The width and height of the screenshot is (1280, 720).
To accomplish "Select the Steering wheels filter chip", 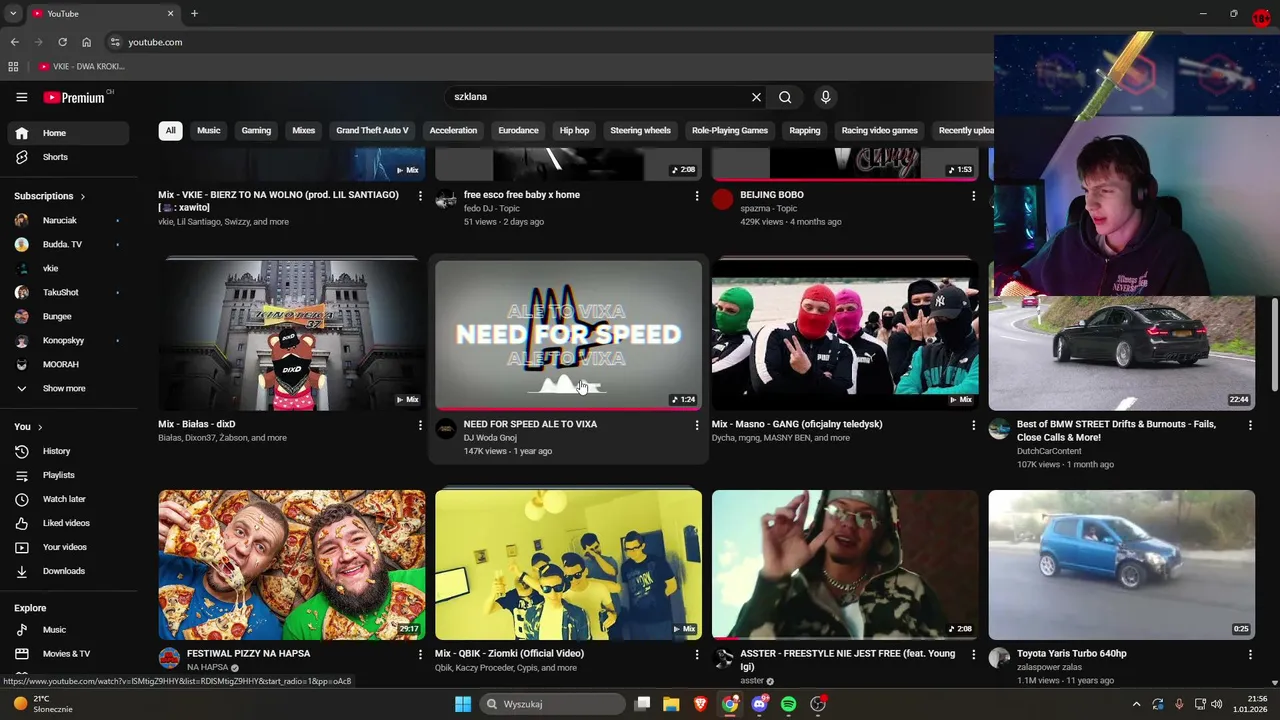I will 640,130.
